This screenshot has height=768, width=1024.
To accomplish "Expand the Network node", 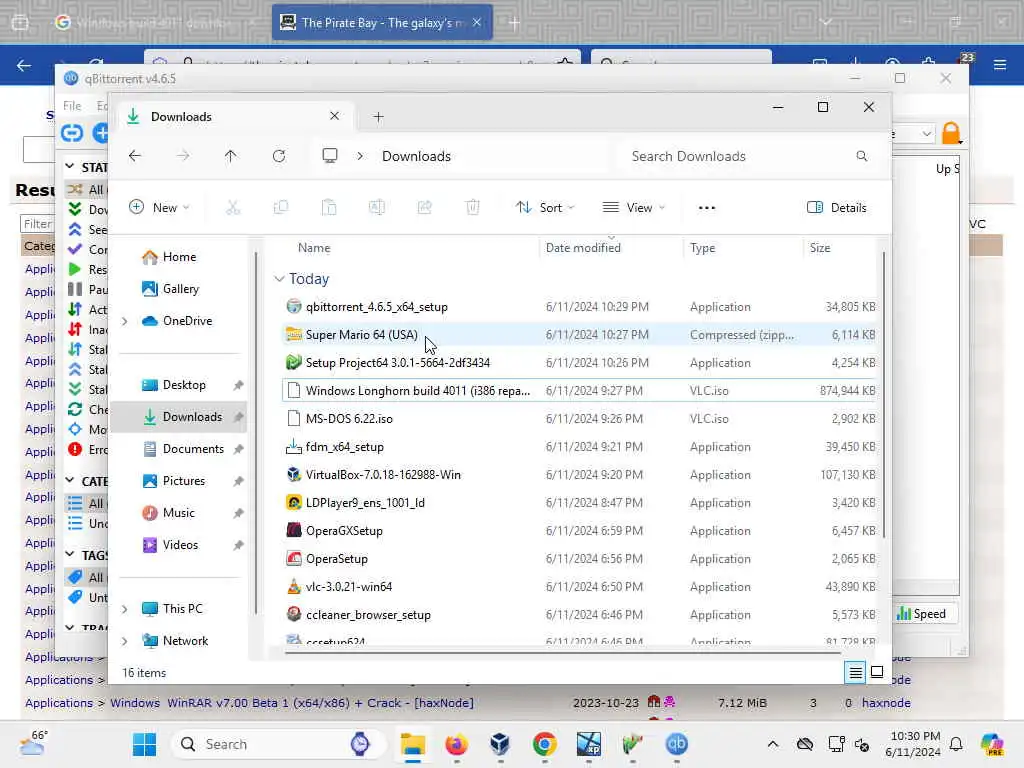I will [125, 641].
